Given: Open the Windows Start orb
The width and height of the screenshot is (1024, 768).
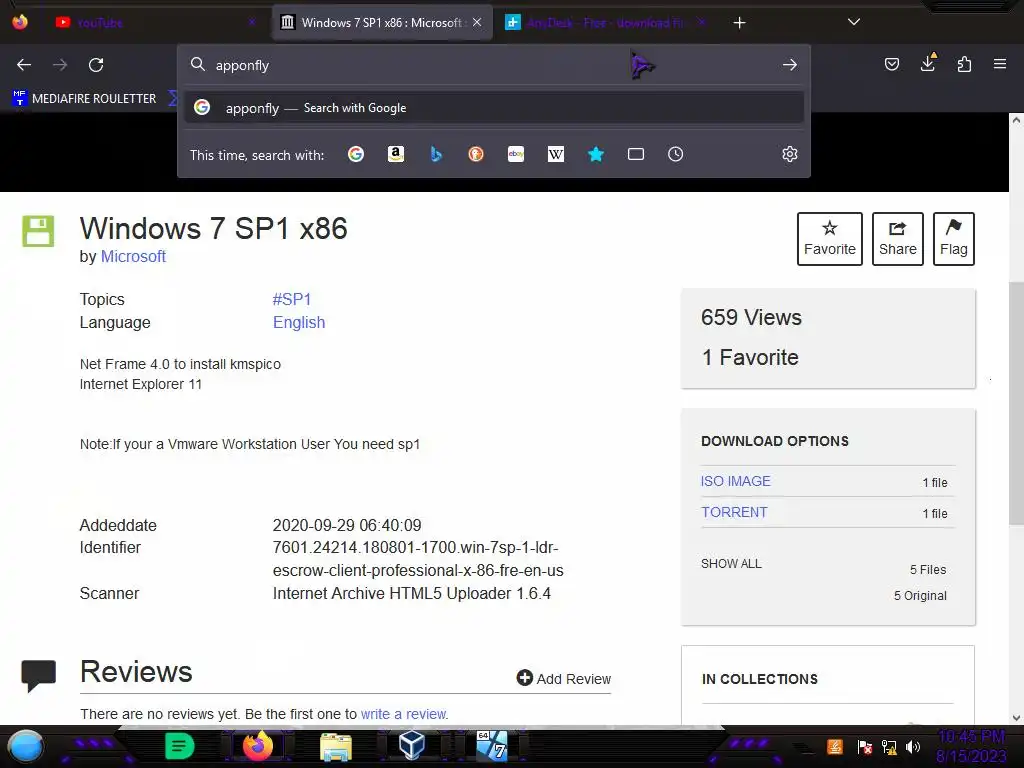Looking at the screenshot, I should pos(25,746).
